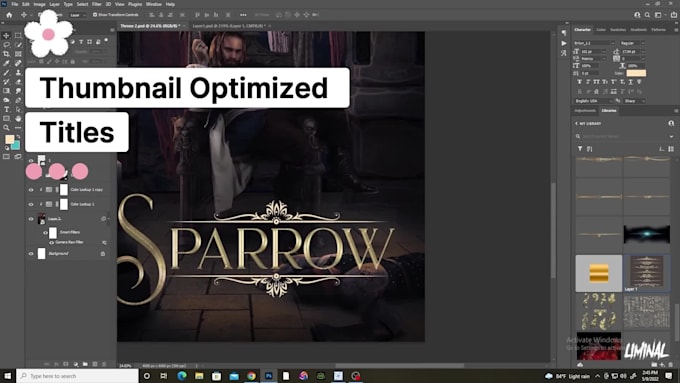Open the Filter menu
Image resolution: width=680 pixels, height=383 pixels.
pyautogui.click(x=97, y=4)
